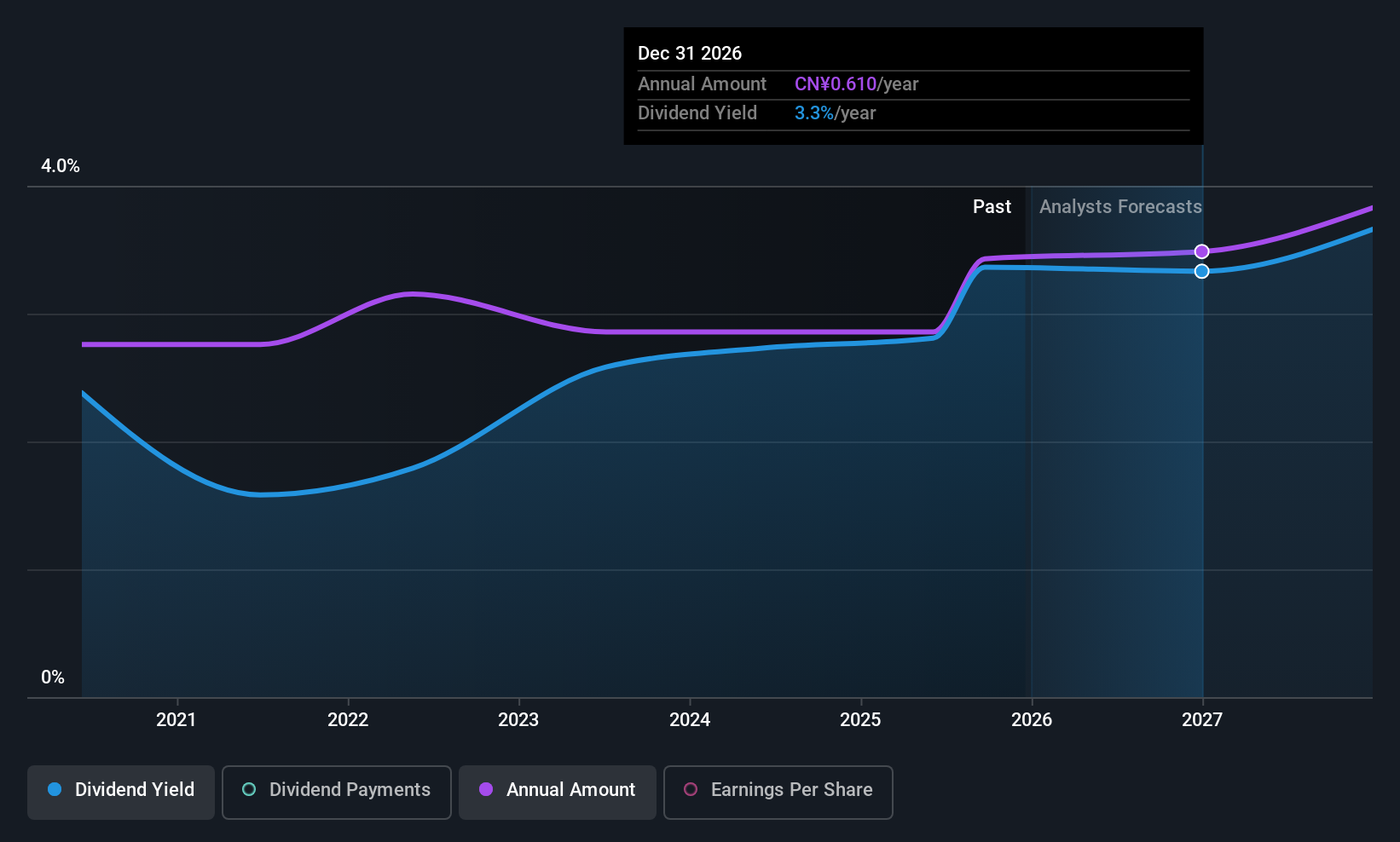Select the purple marker on the Annual Amount line
This screenshot has height=842, width=1400.
[1202, 251]
